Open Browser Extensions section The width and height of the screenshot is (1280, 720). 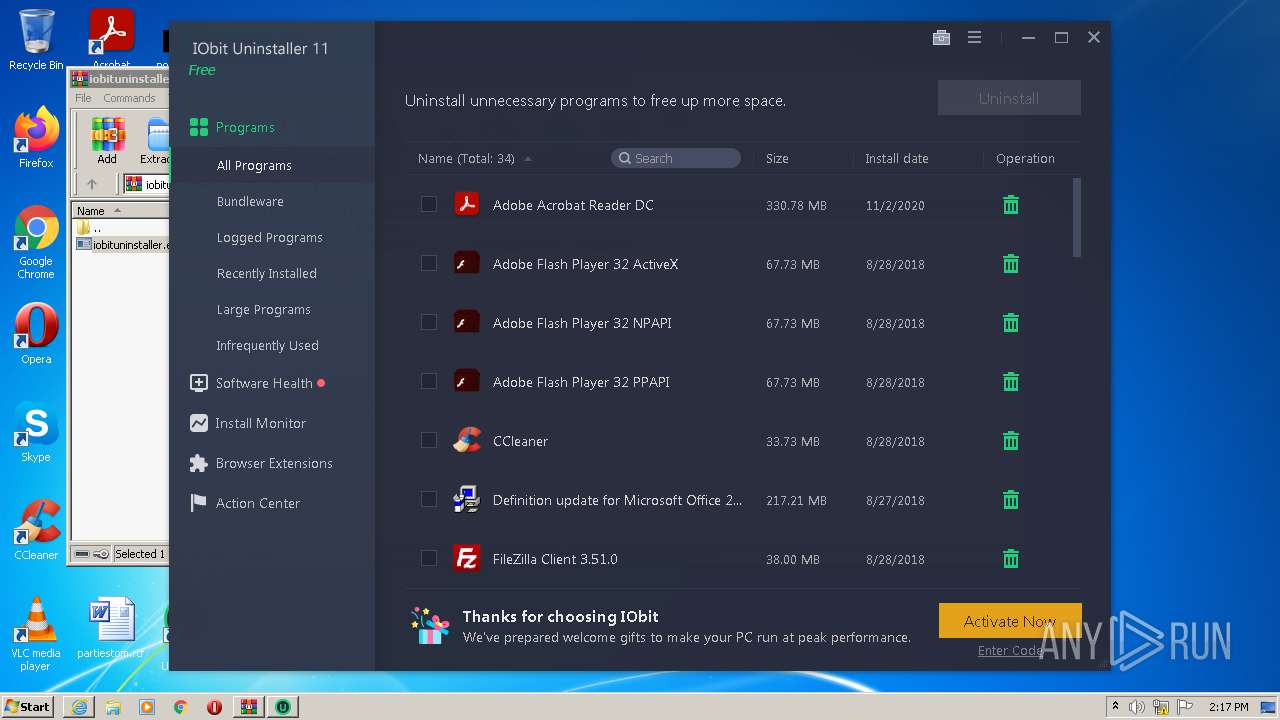261,463
